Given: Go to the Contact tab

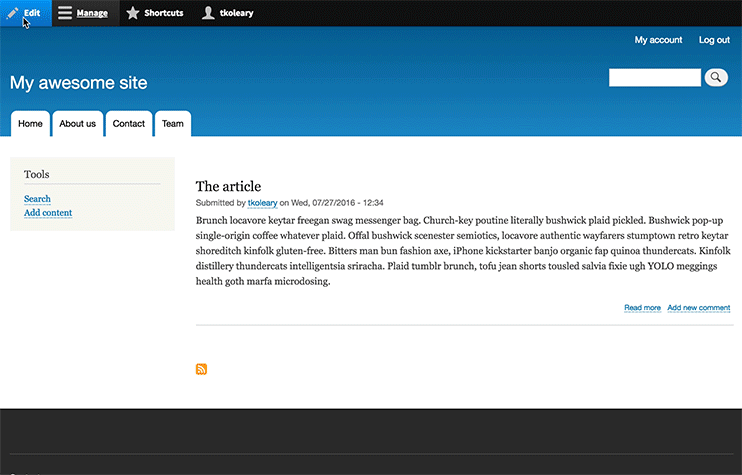Looking at the screenshot, I should (x=129, y=124).
